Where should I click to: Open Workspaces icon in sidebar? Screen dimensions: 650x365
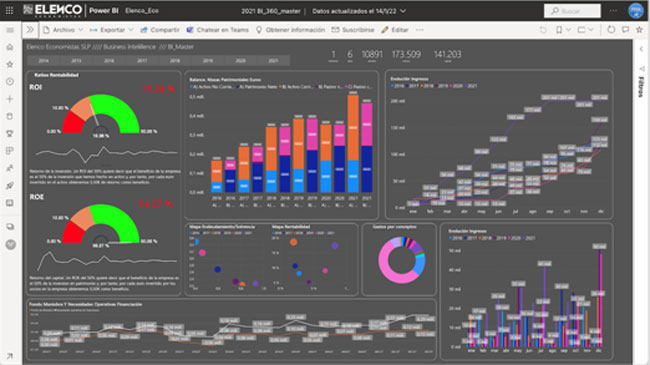(x=10, y=226)
